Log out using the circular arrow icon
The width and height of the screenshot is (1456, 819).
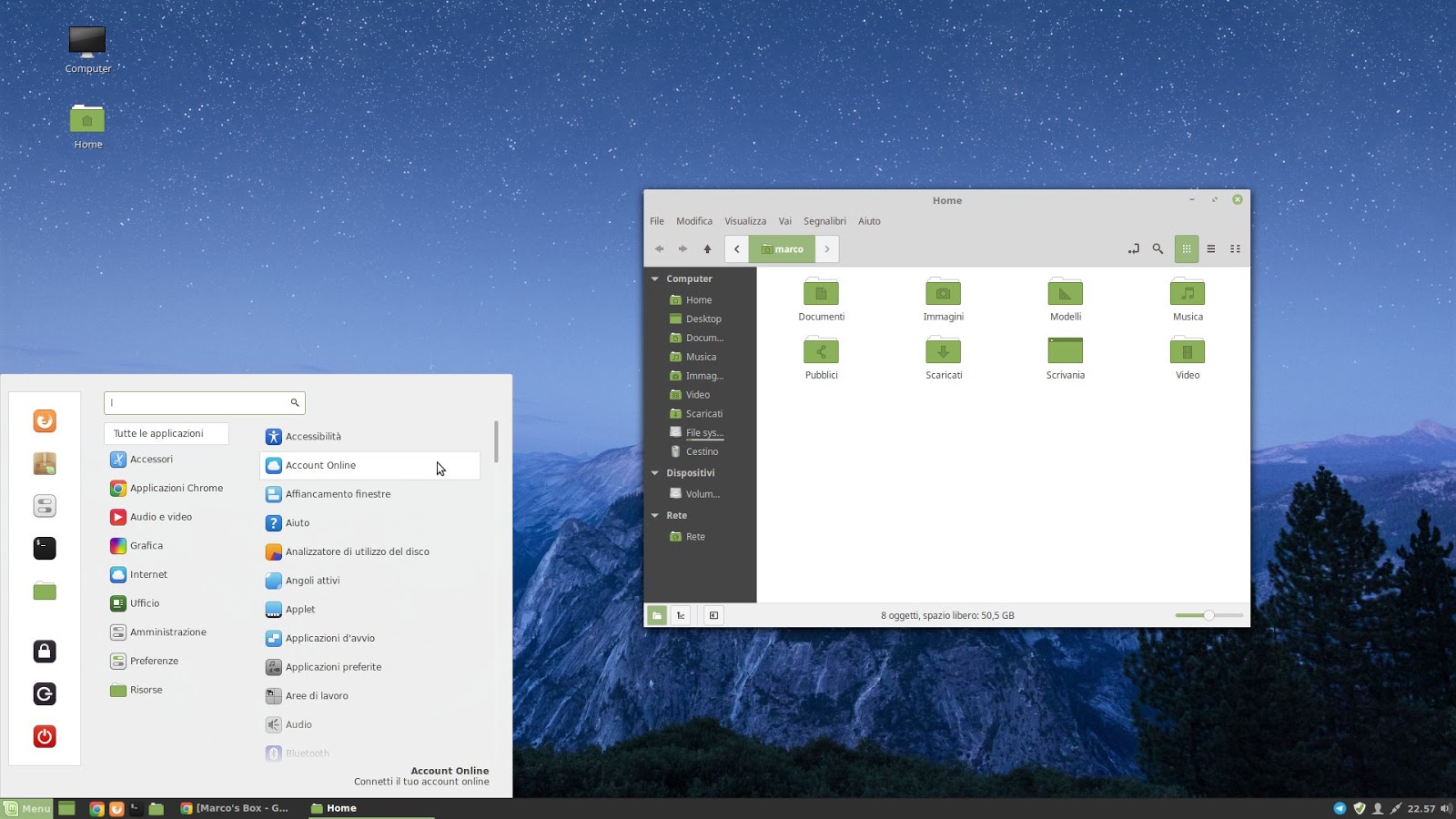tap(45, 693)
